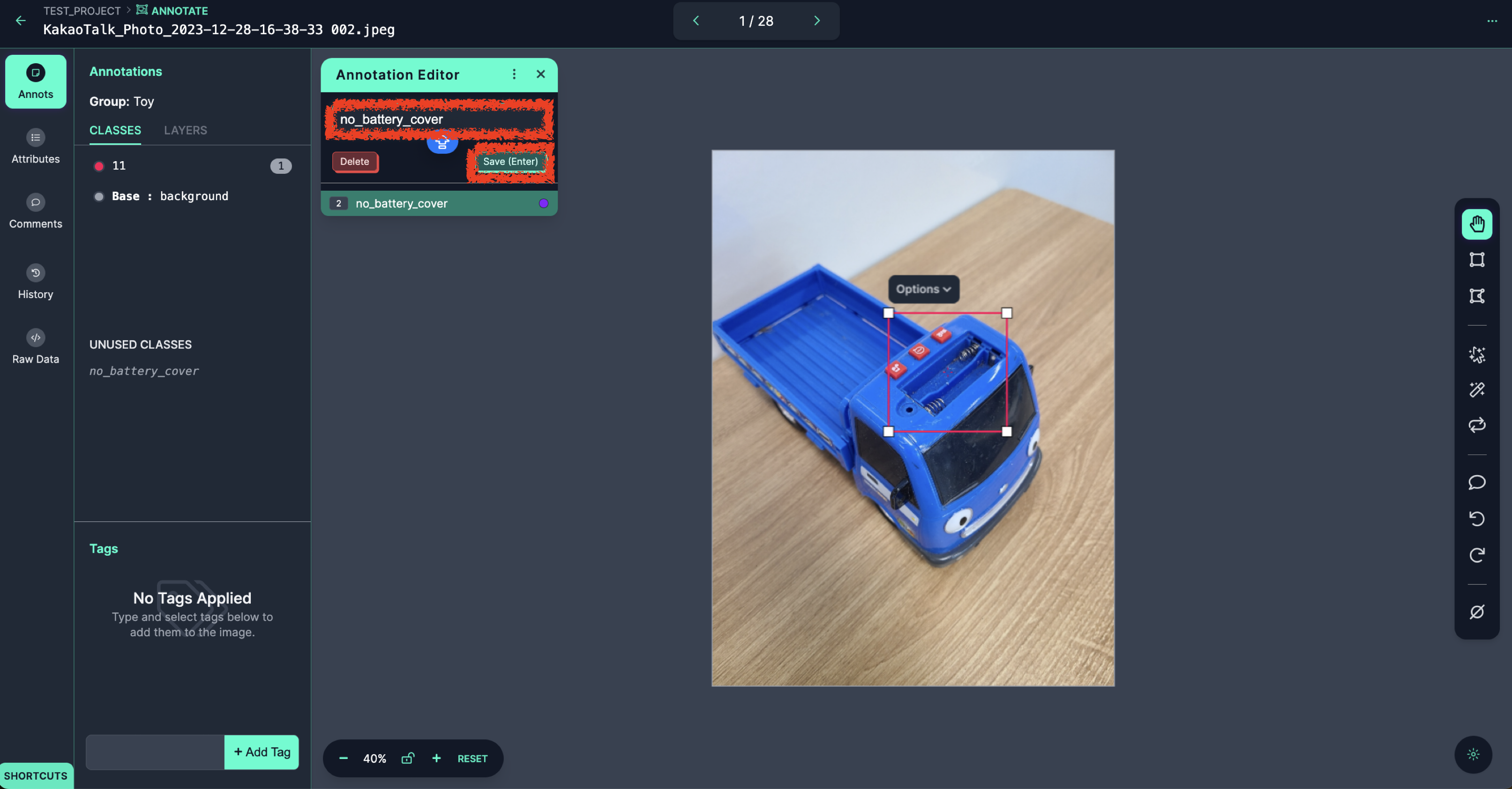Viewport: 1512px width, 789px height.
Task: Click the tag text input field
Action: coord(156,752)
